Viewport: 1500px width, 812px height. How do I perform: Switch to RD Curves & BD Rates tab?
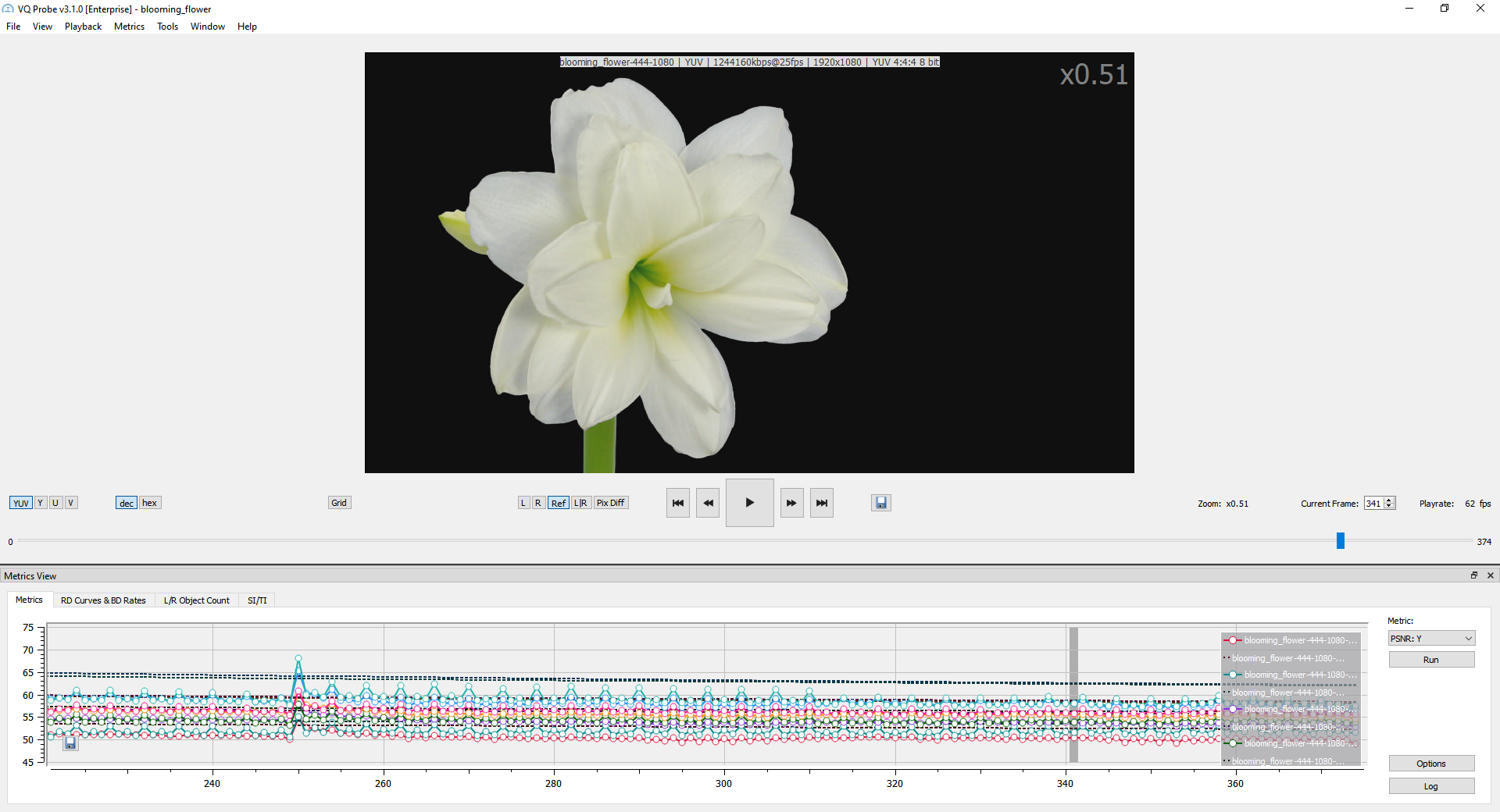[x=103, y=600]
